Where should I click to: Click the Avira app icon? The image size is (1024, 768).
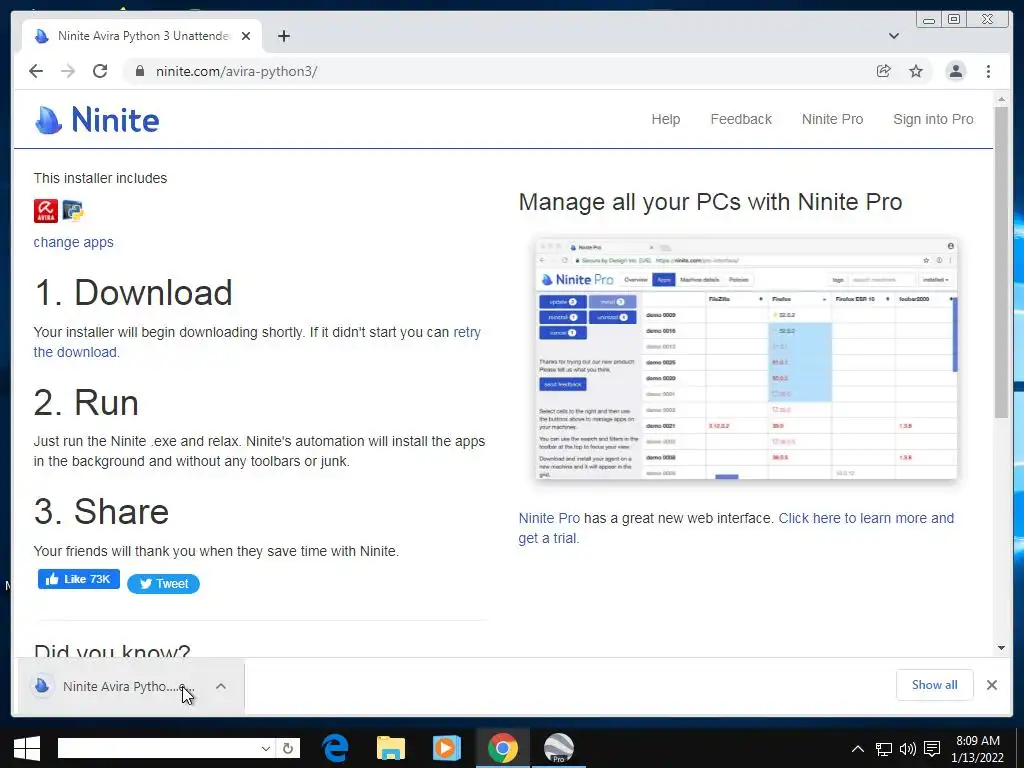[46, 211]
